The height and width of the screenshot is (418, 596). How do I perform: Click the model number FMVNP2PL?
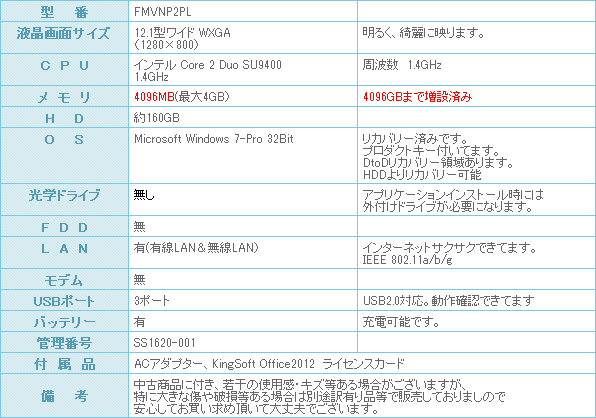point(162,12)
